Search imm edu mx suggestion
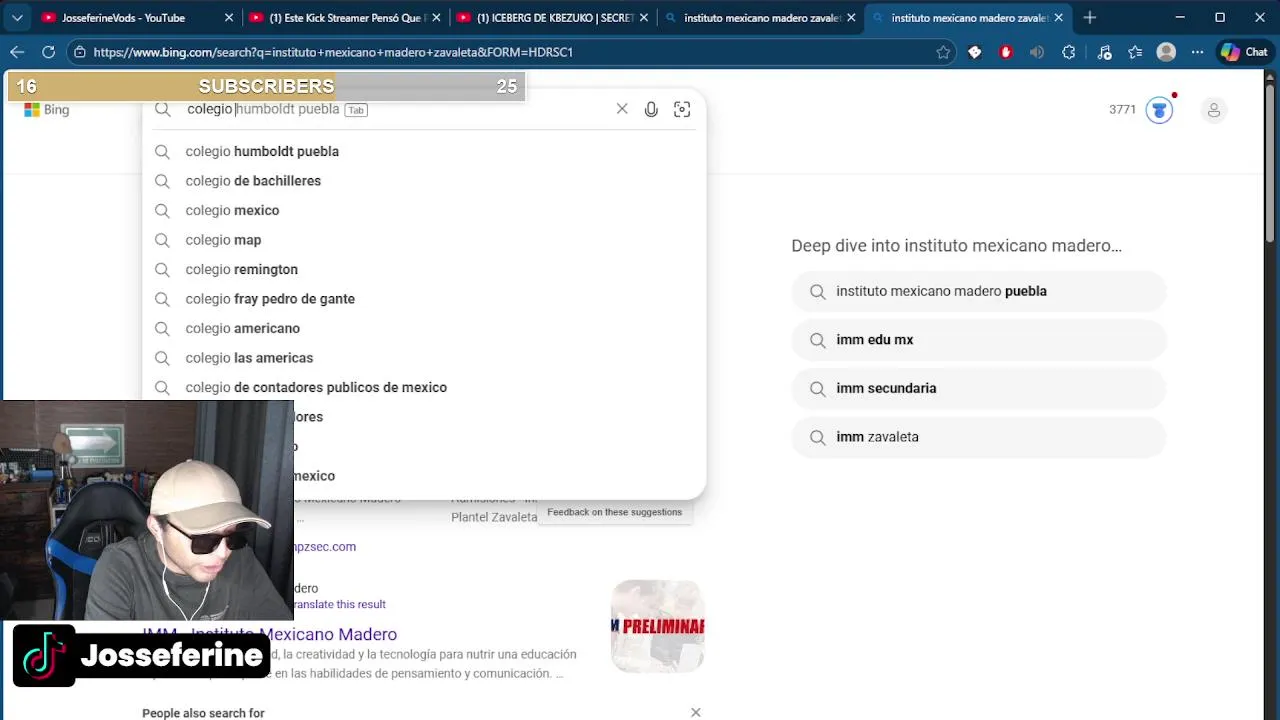 pos(979,340)
